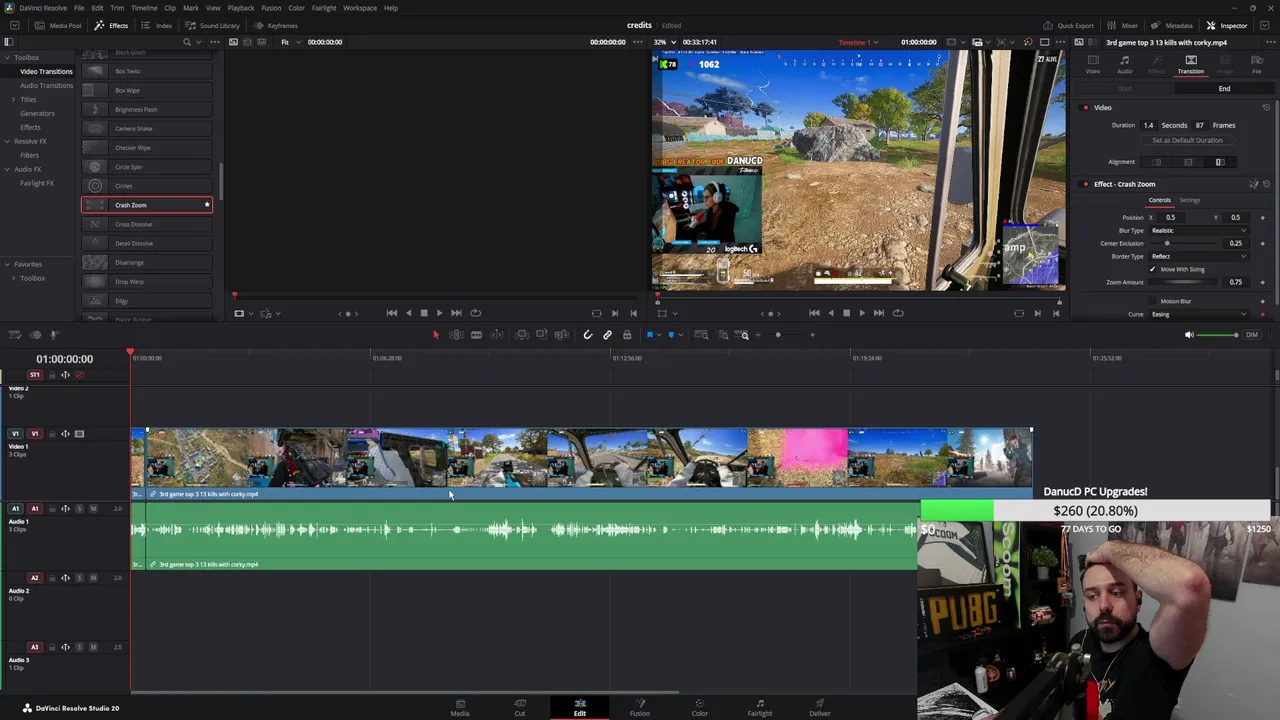Click the blue flag icon

click(650, 335)
